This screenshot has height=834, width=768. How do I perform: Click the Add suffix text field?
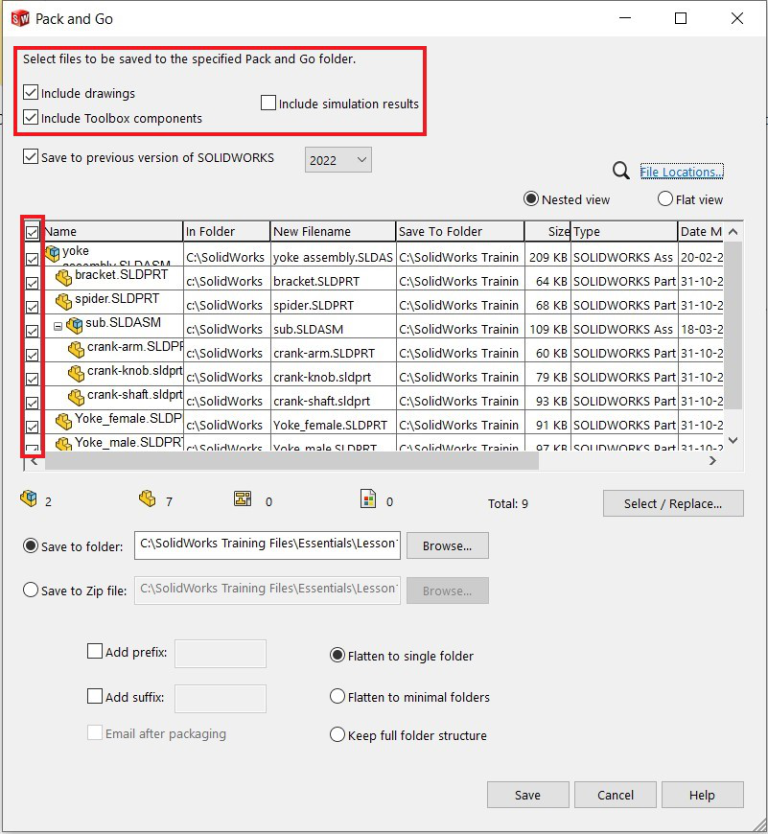pyautogui.click(x=221, y=698)
